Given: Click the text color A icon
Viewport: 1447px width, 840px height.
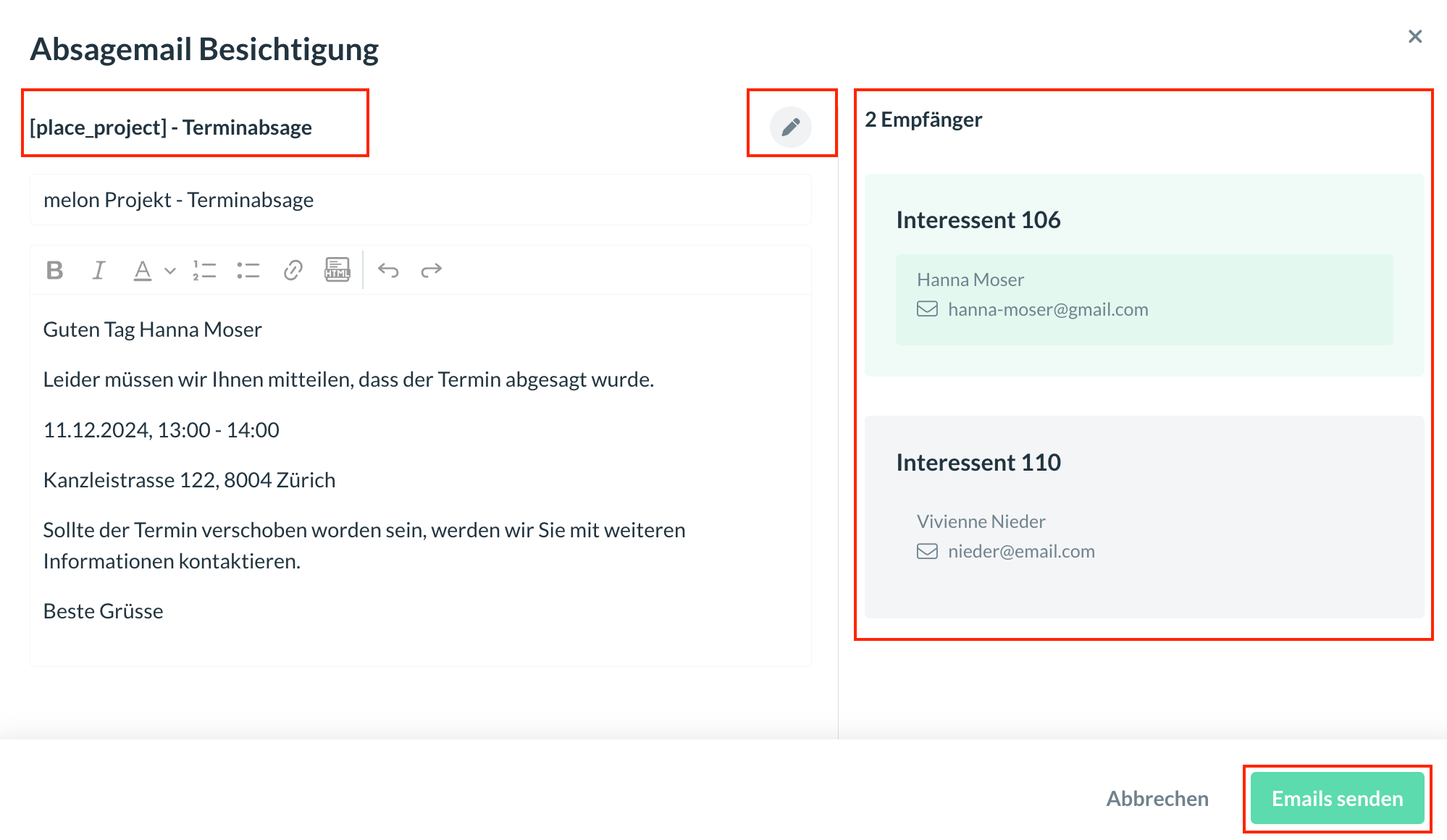Looking at the screenshot, I should point(143,270).
